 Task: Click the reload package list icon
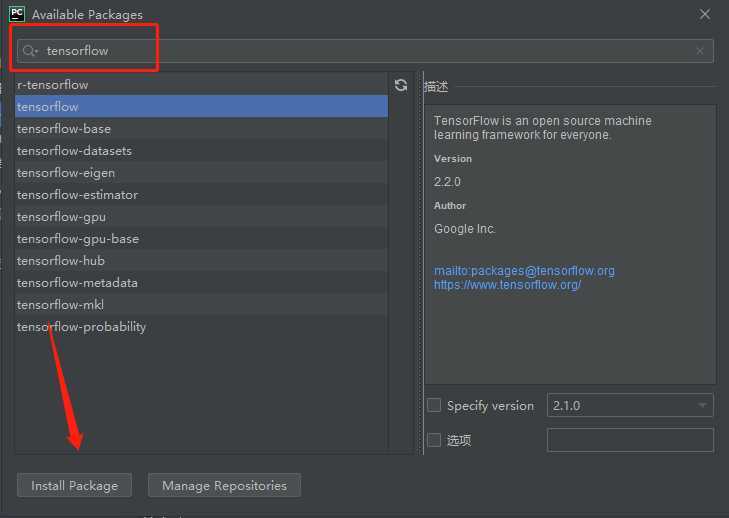click(x=401, y=85)
